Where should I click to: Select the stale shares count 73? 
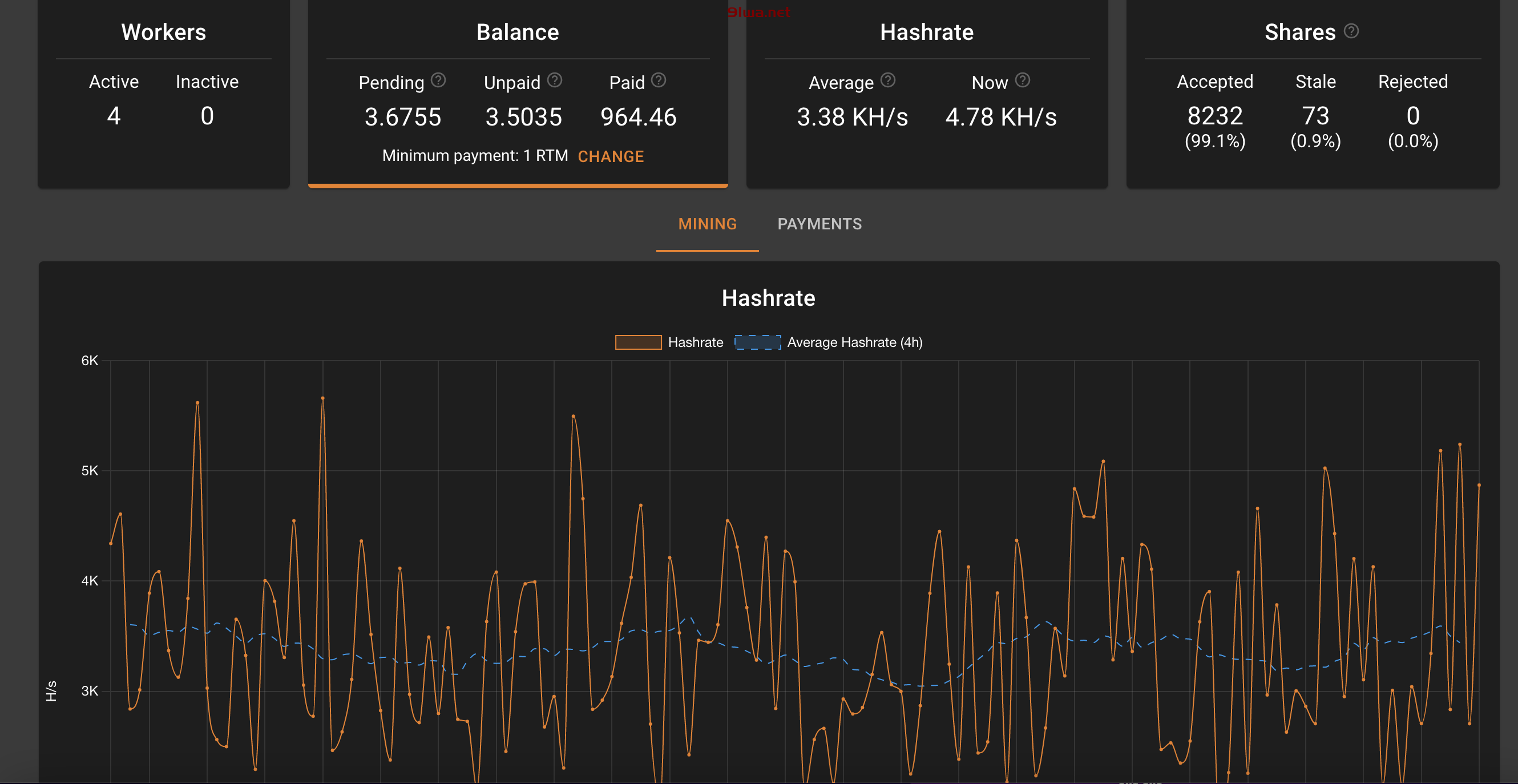click(1315, 115)
